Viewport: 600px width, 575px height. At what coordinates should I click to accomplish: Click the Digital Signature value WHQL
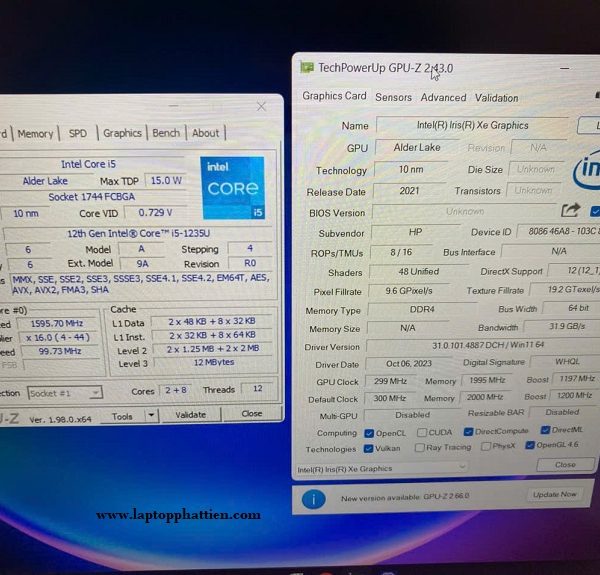(x=567, y=362)
